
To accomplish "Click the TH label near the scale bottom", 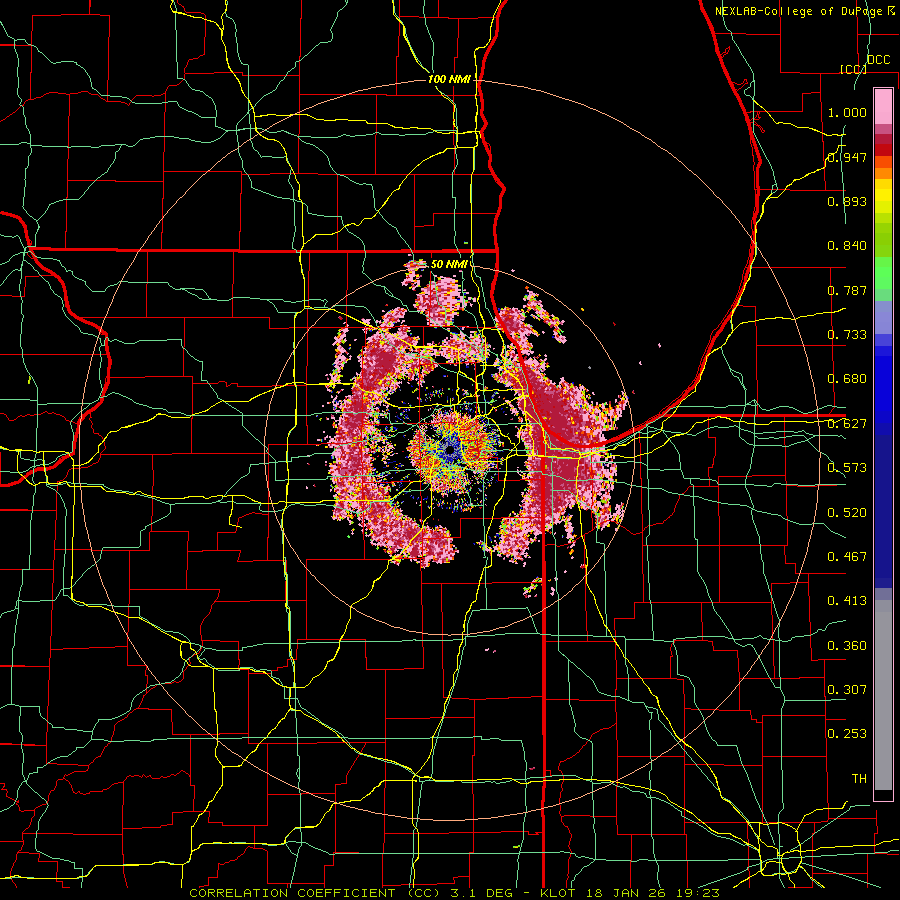I will 859,779.
